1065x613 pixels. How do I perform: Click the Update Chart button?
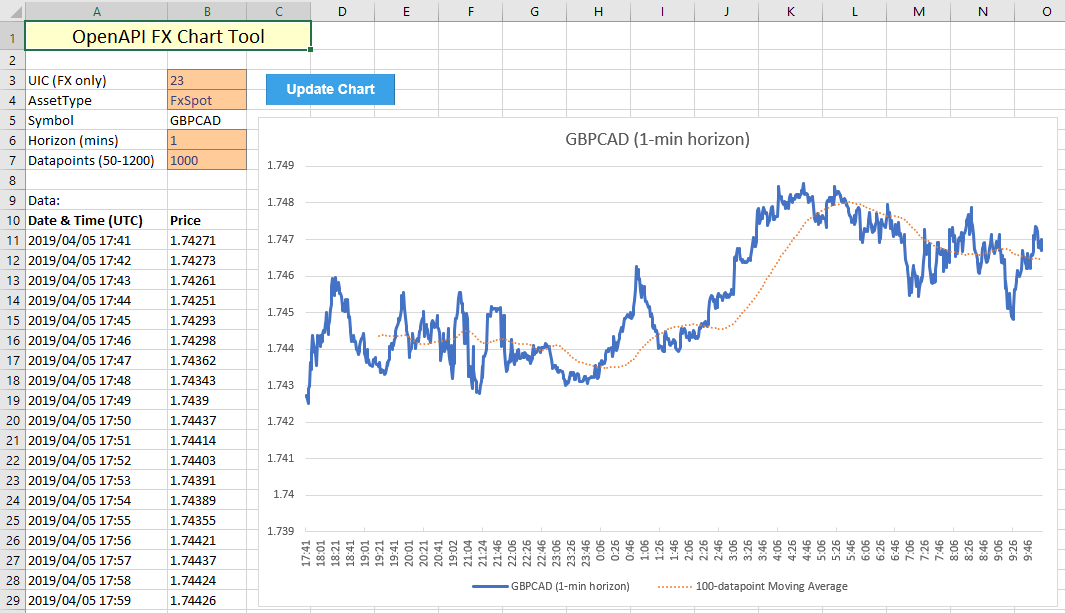click(x=330, y=89)
